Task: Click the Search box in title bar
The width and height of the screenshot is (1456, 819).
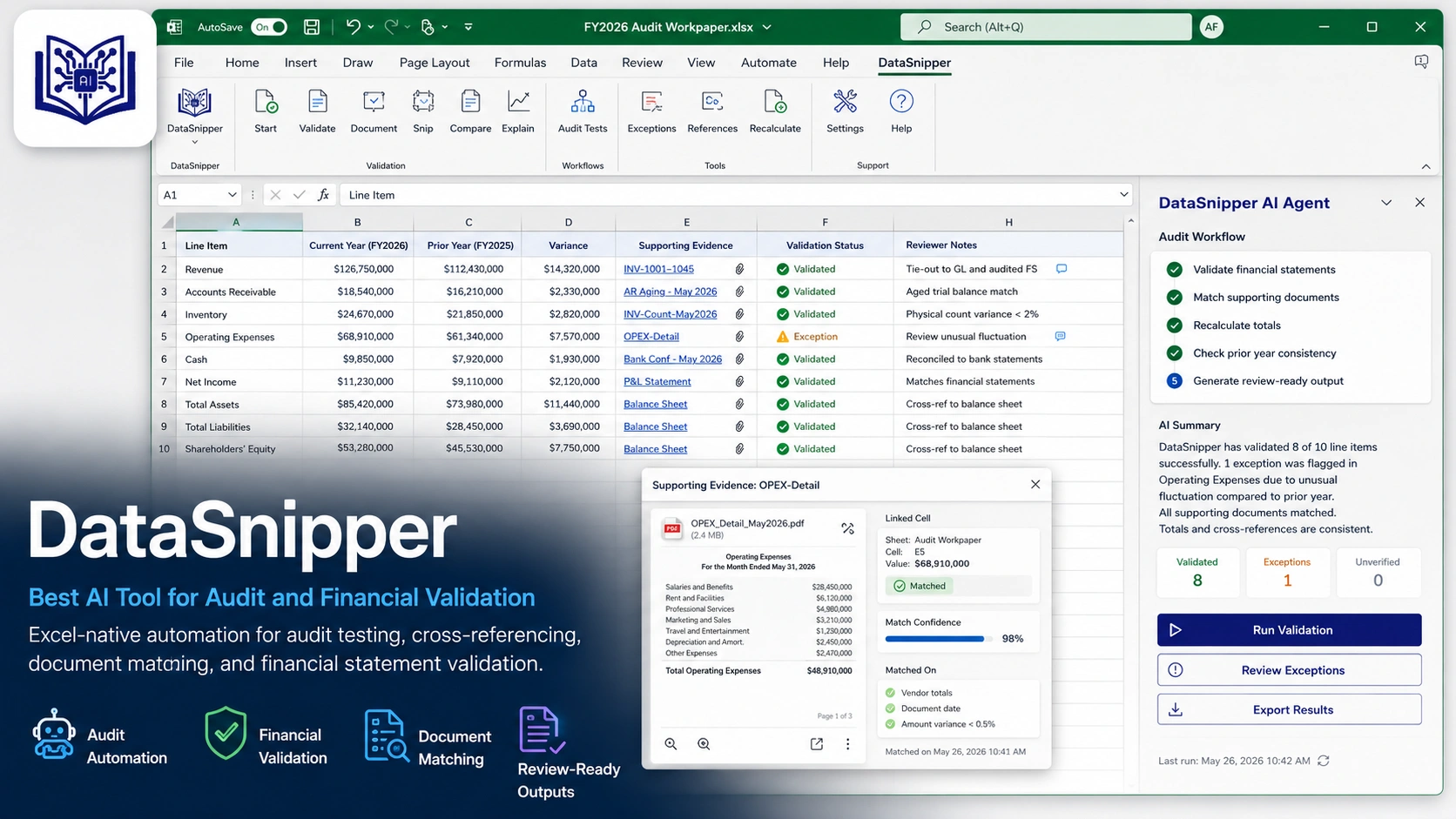Action: 1046,27
